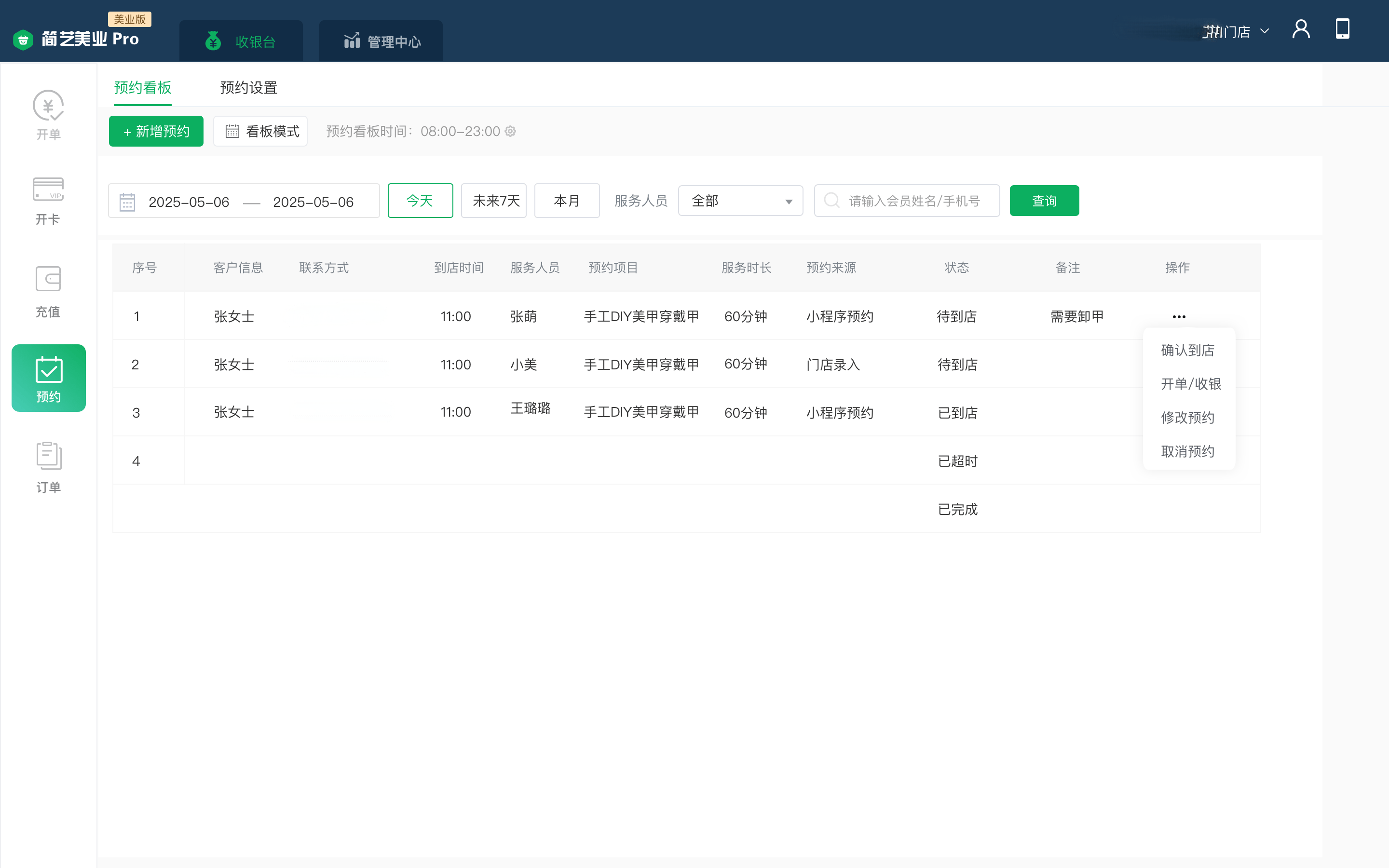Click the mobile device icon in header
This screenshot has height=868, width=1389.
pyautogui.click(x=1342, y=29)
